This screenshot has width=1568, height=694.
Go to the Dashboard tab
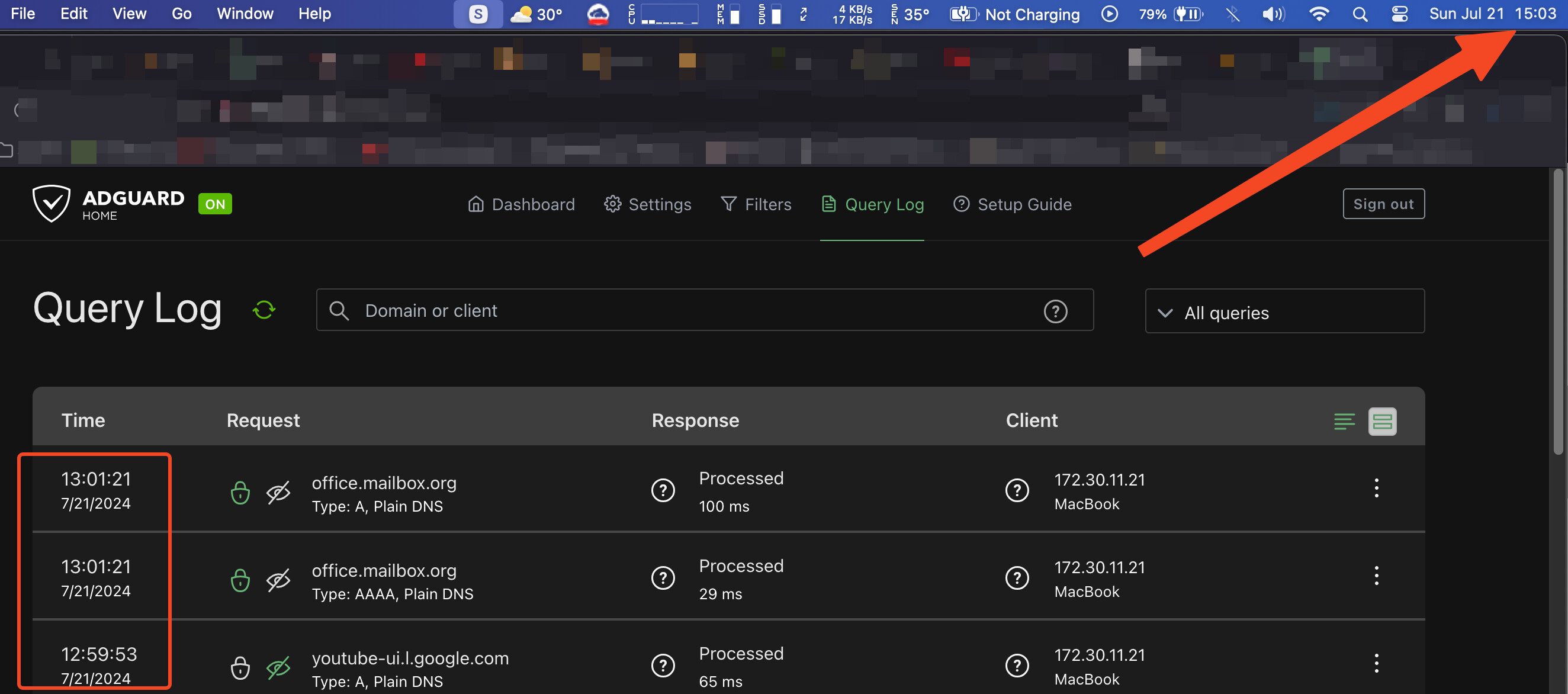pyautogui.click(x=521, y=204)
